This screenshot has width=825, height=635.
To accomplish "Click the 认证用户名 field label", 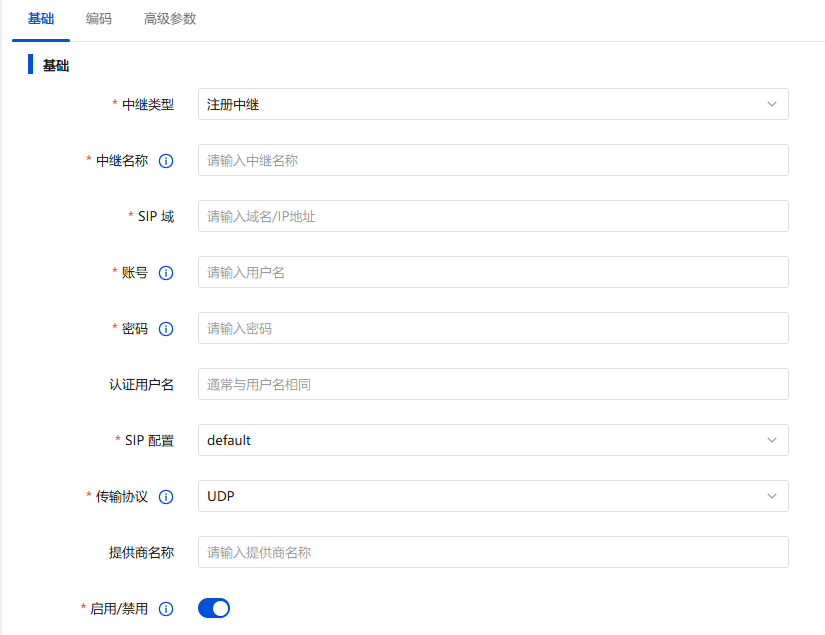I will tap(141, 384).
